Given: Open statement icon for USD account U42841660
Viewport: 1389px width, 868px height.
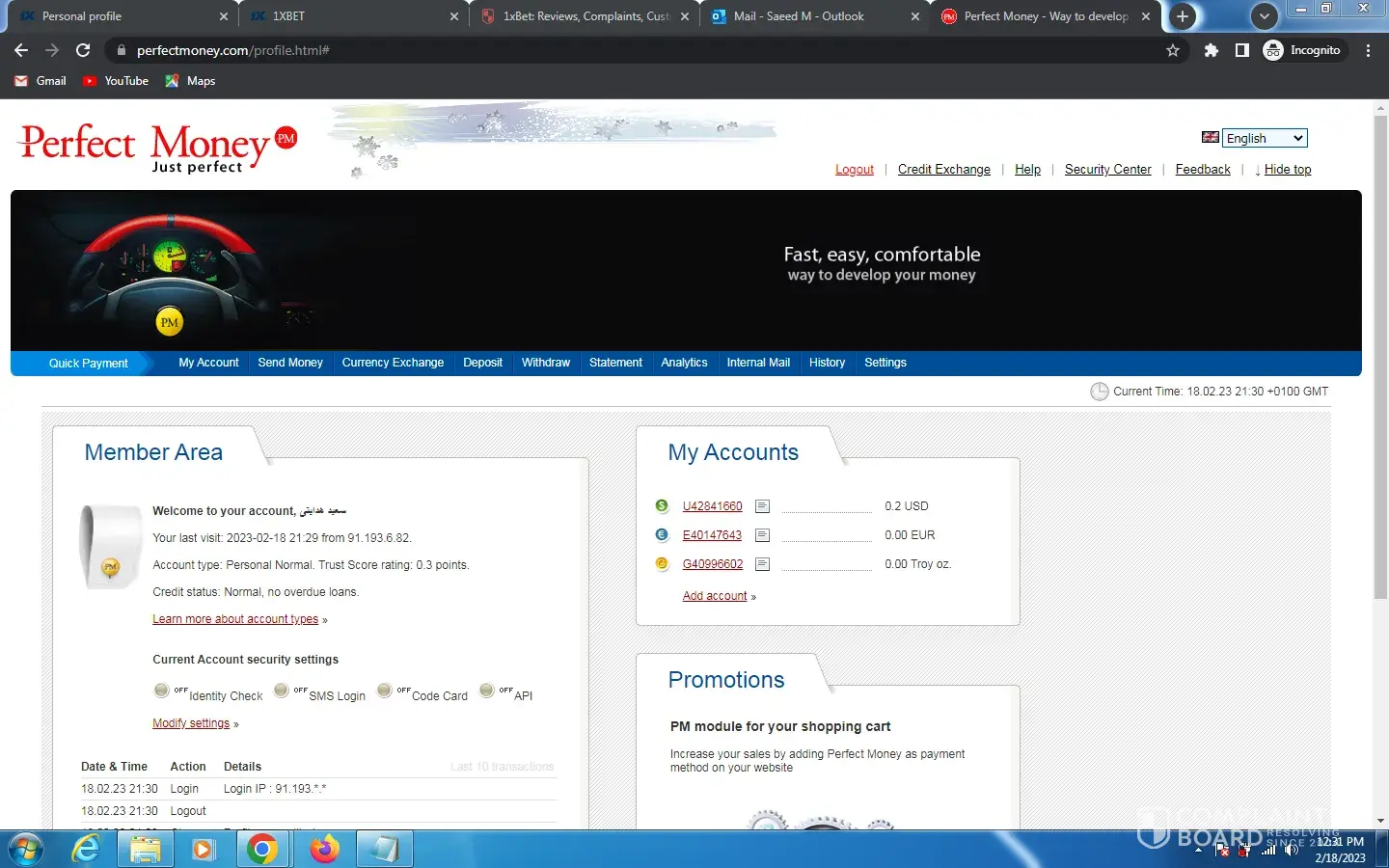Looking at the screenshot, I should click(x=762, y=506).
